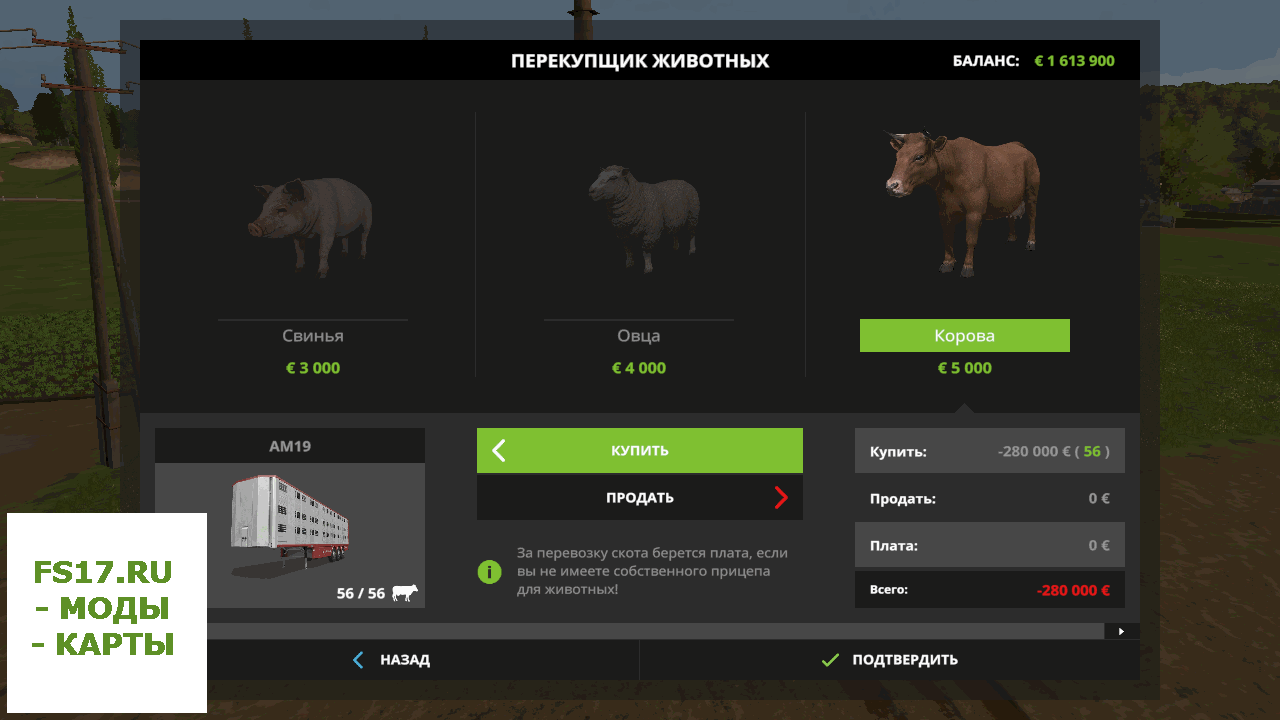Select the ПРОДАТЬ option

pos(640,498)
